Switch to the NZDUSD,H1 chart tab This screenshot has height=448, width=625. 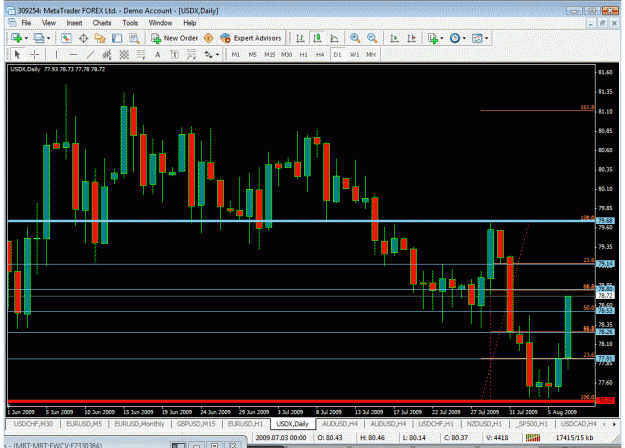pyautogui.click(x=484, y=424)
